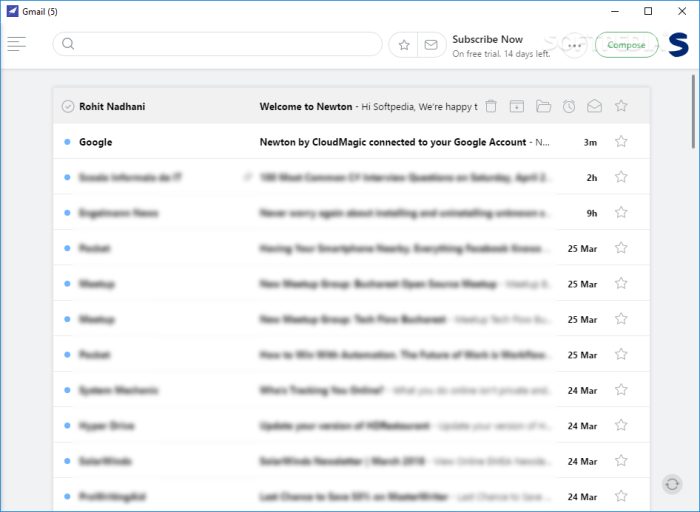Snooze the Welcome to Newton email
The image size is (700, 512).
click(x=569, y=106)
